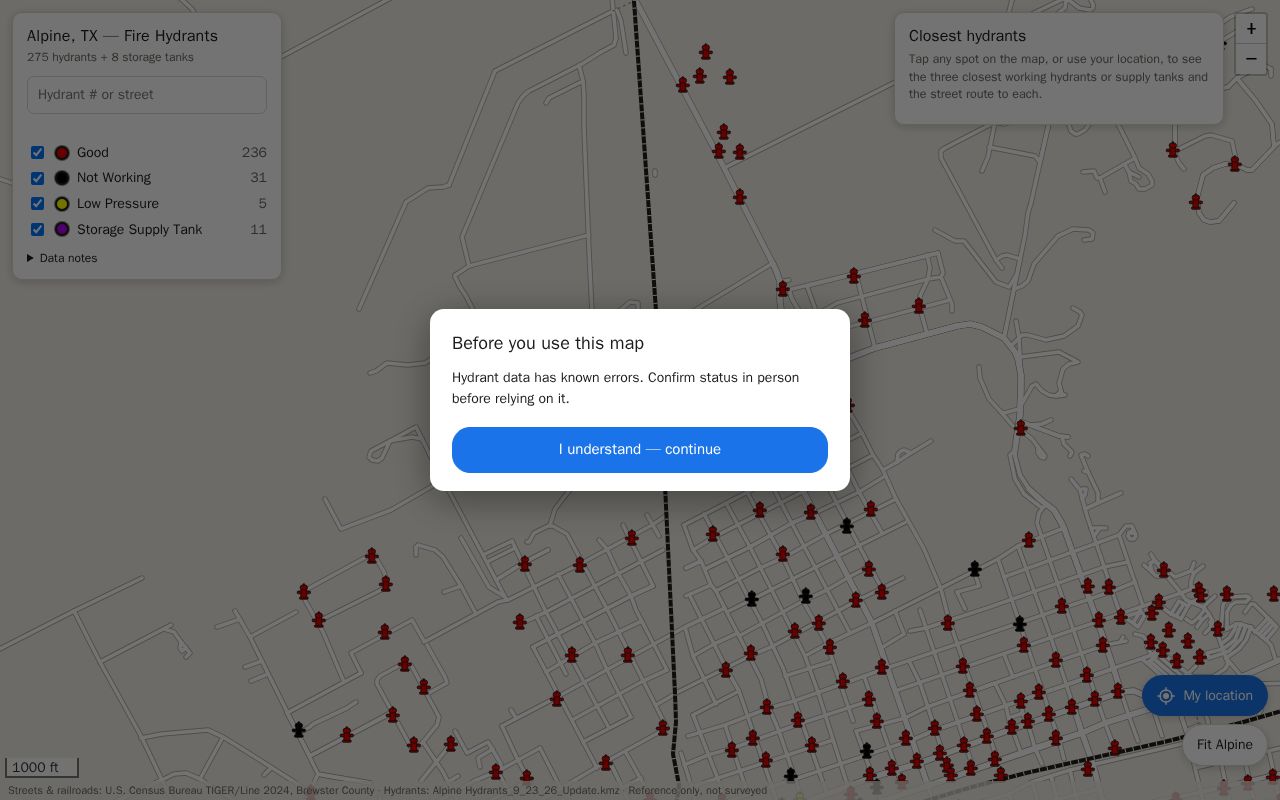Disable the Low Pressure checkbox

click(37, 204)
